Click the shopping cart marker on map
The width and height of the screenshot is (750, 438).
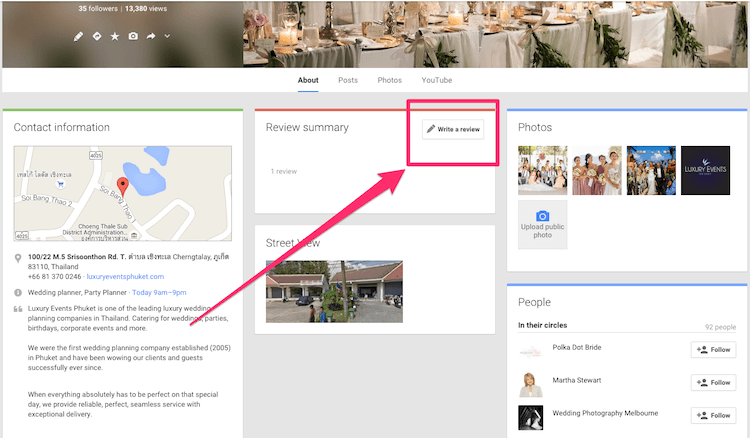(60, 184)
